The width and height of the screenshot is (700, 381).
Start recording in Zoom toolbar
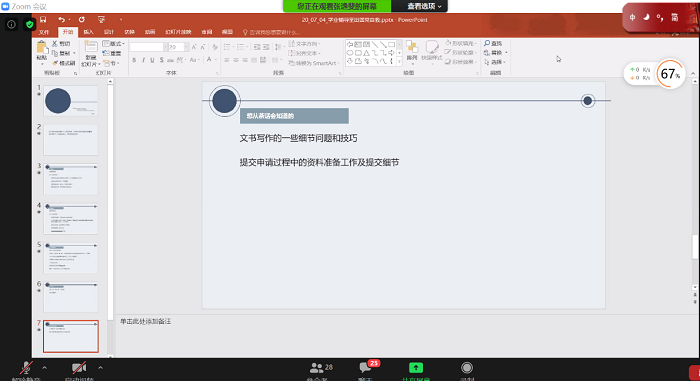[x=467, y=371]
